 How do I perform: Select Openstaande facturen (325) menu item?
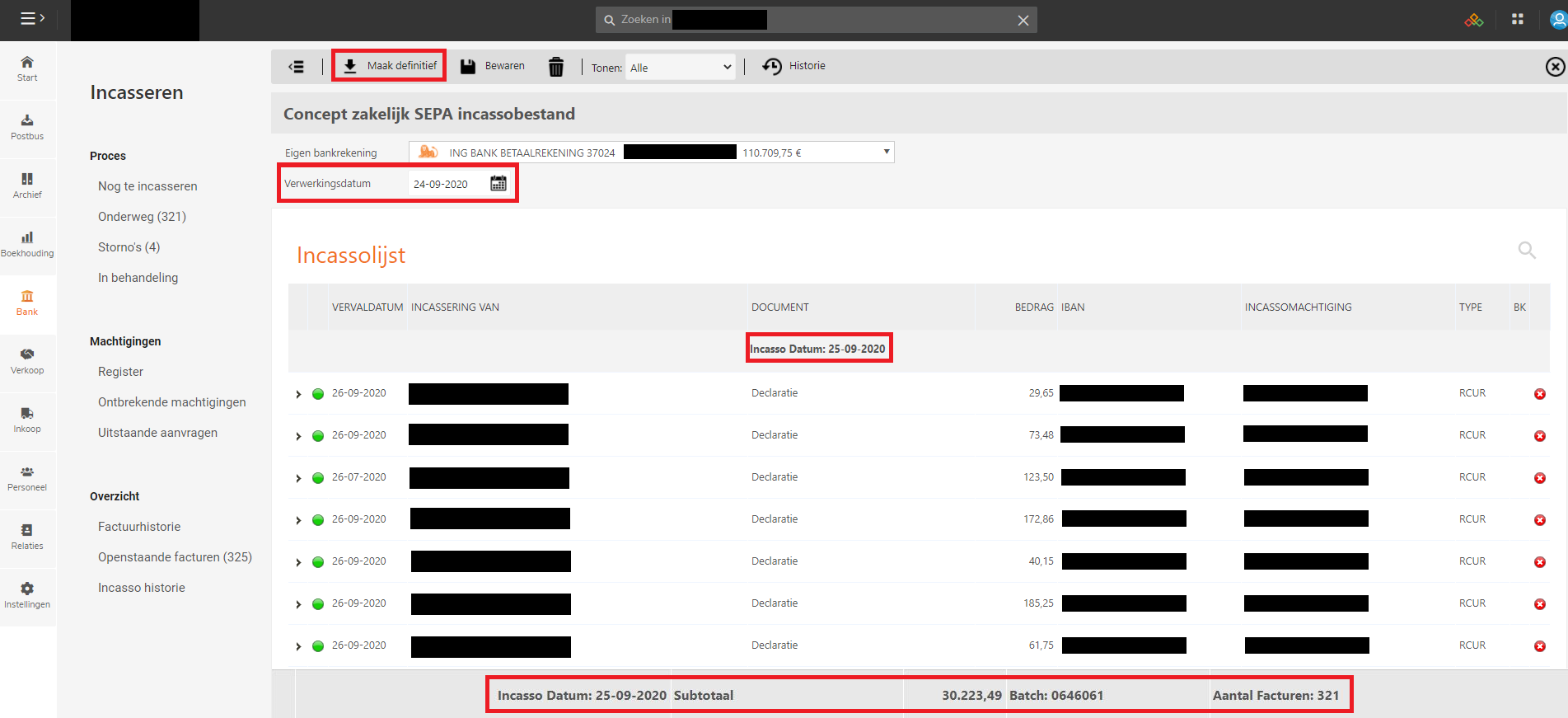pyautogui.click(x=175, y=557)
